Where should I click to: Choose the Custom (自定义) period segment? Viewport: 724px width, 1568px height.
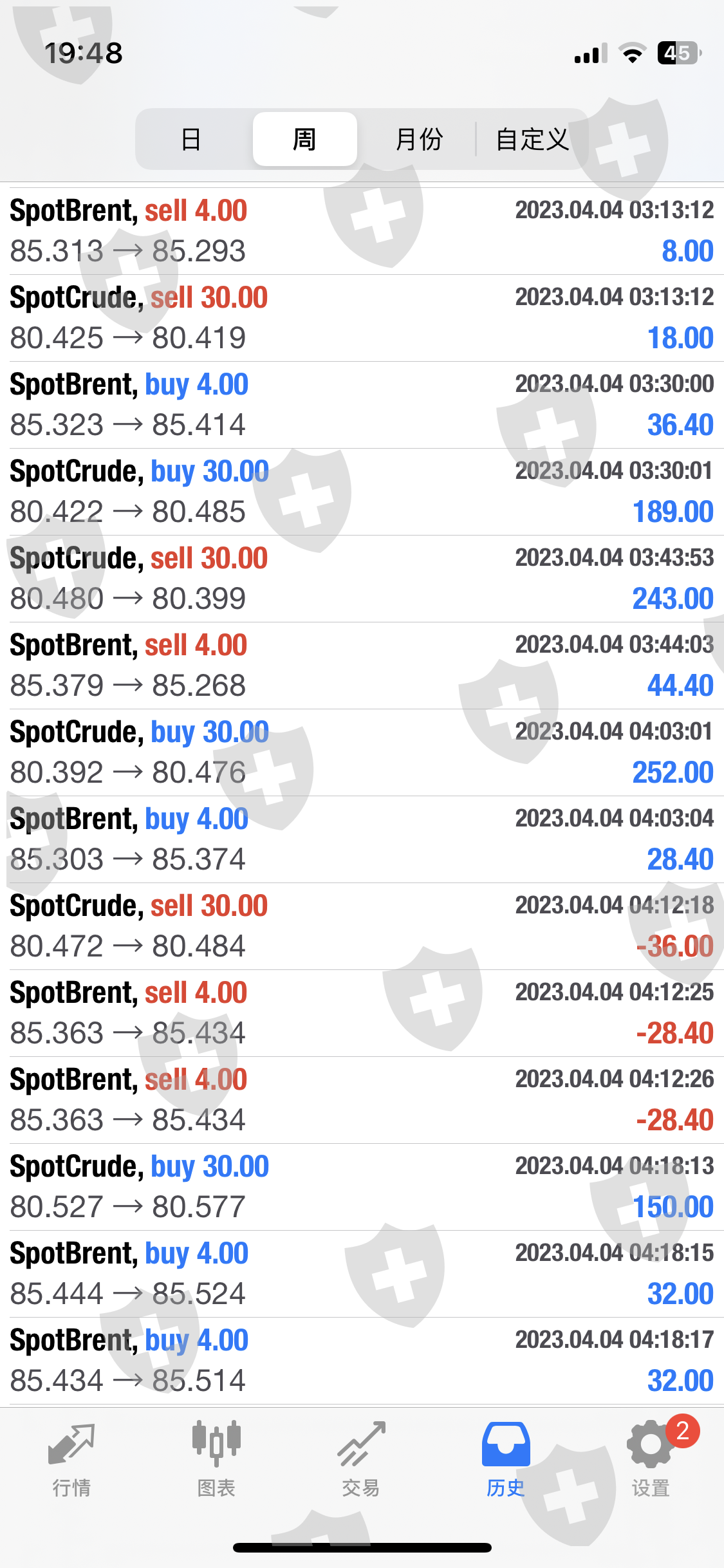[532, 139]
